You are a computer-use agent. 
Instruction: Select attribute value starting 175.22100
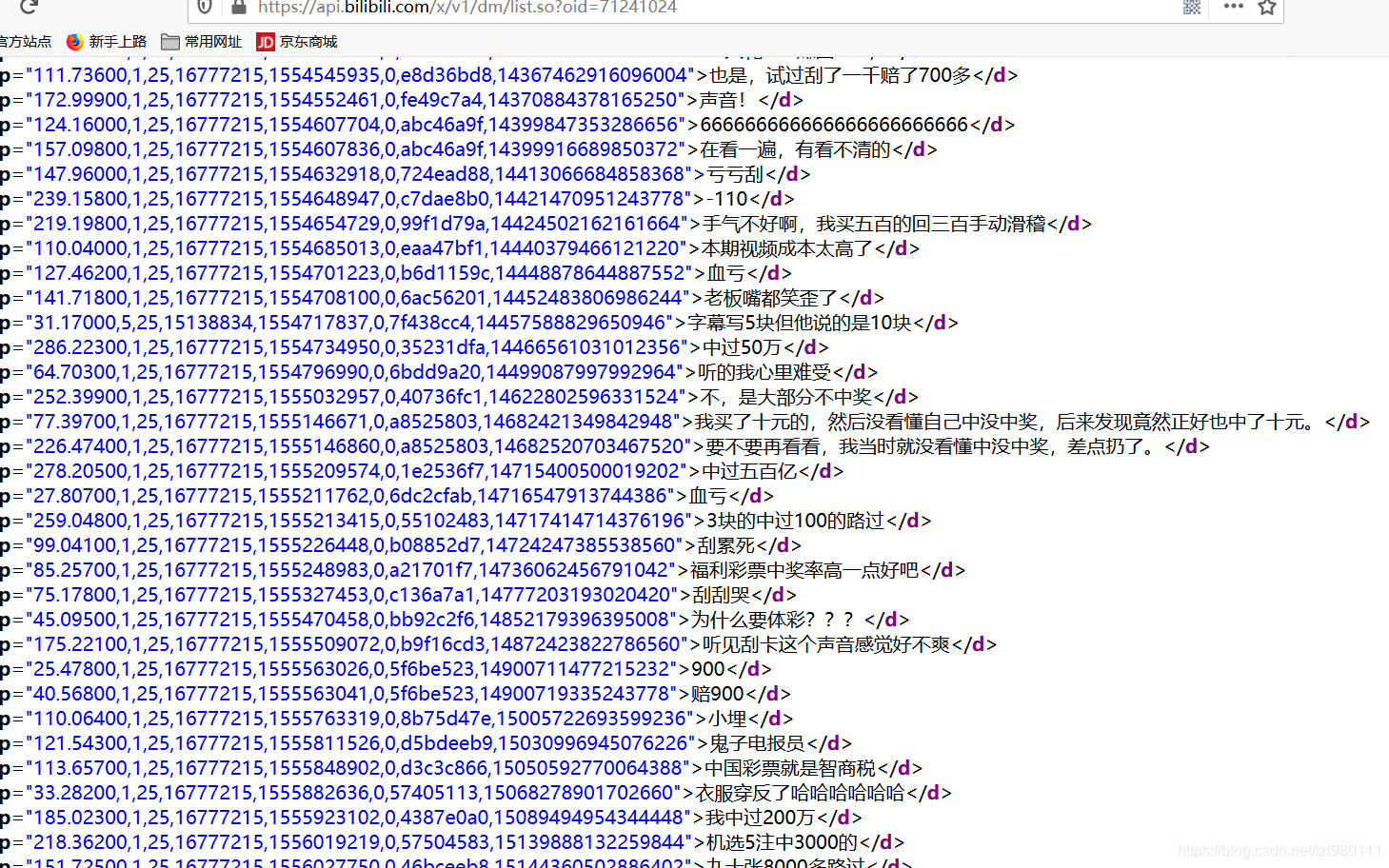[x=357, y=644]
